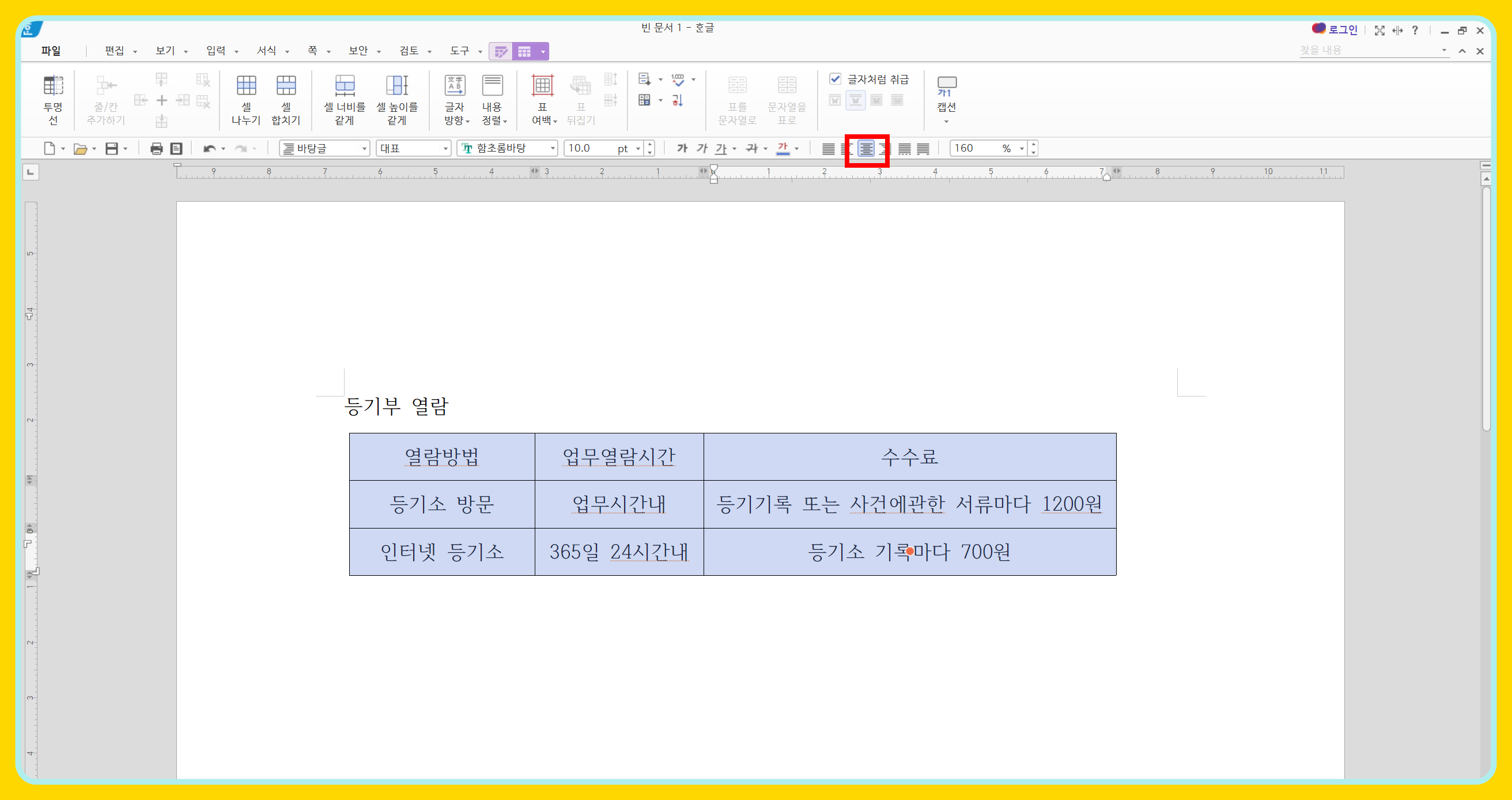
Task: Click the font color 가 swatch
Action: pos(783,149)
